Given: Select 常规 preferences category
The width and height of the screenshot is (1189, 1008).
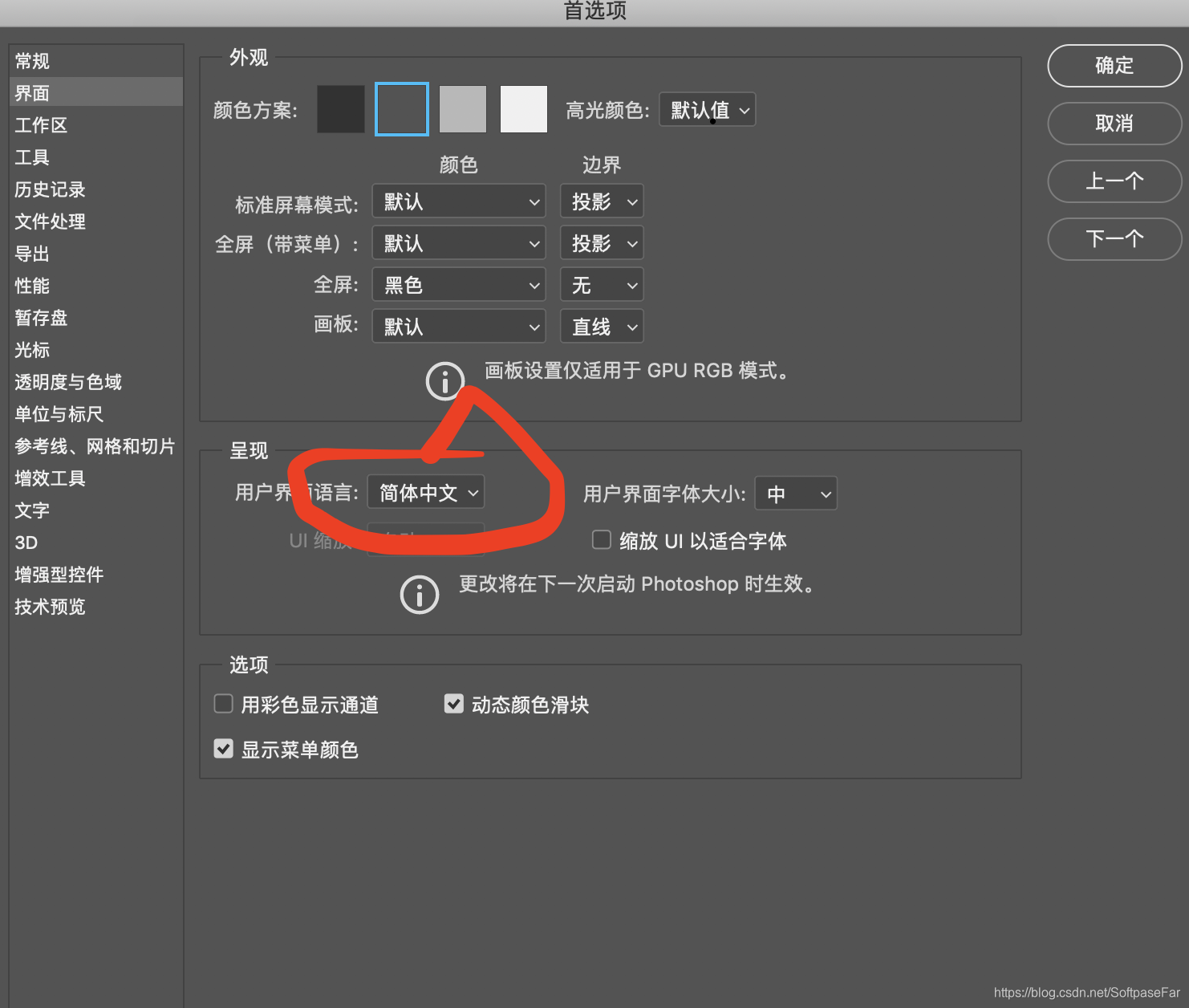Looking at the screenshot, I should tap(96, 61).
